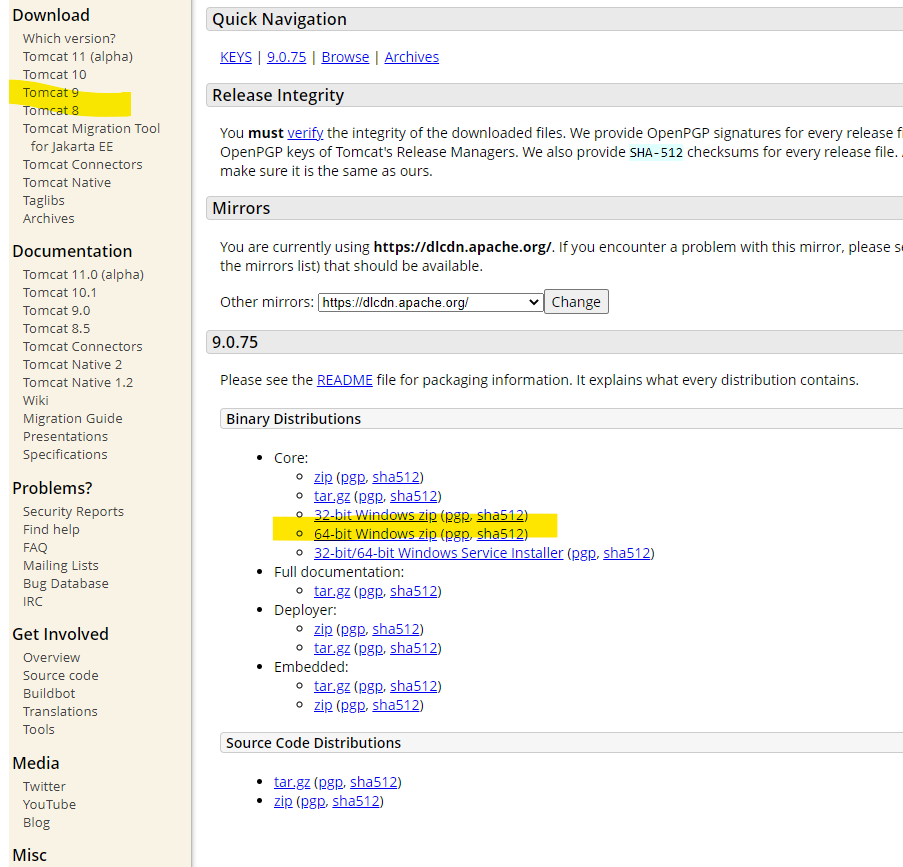Download the 32-bit Windows zip
The image size is (903, 867).
[375, 515]
